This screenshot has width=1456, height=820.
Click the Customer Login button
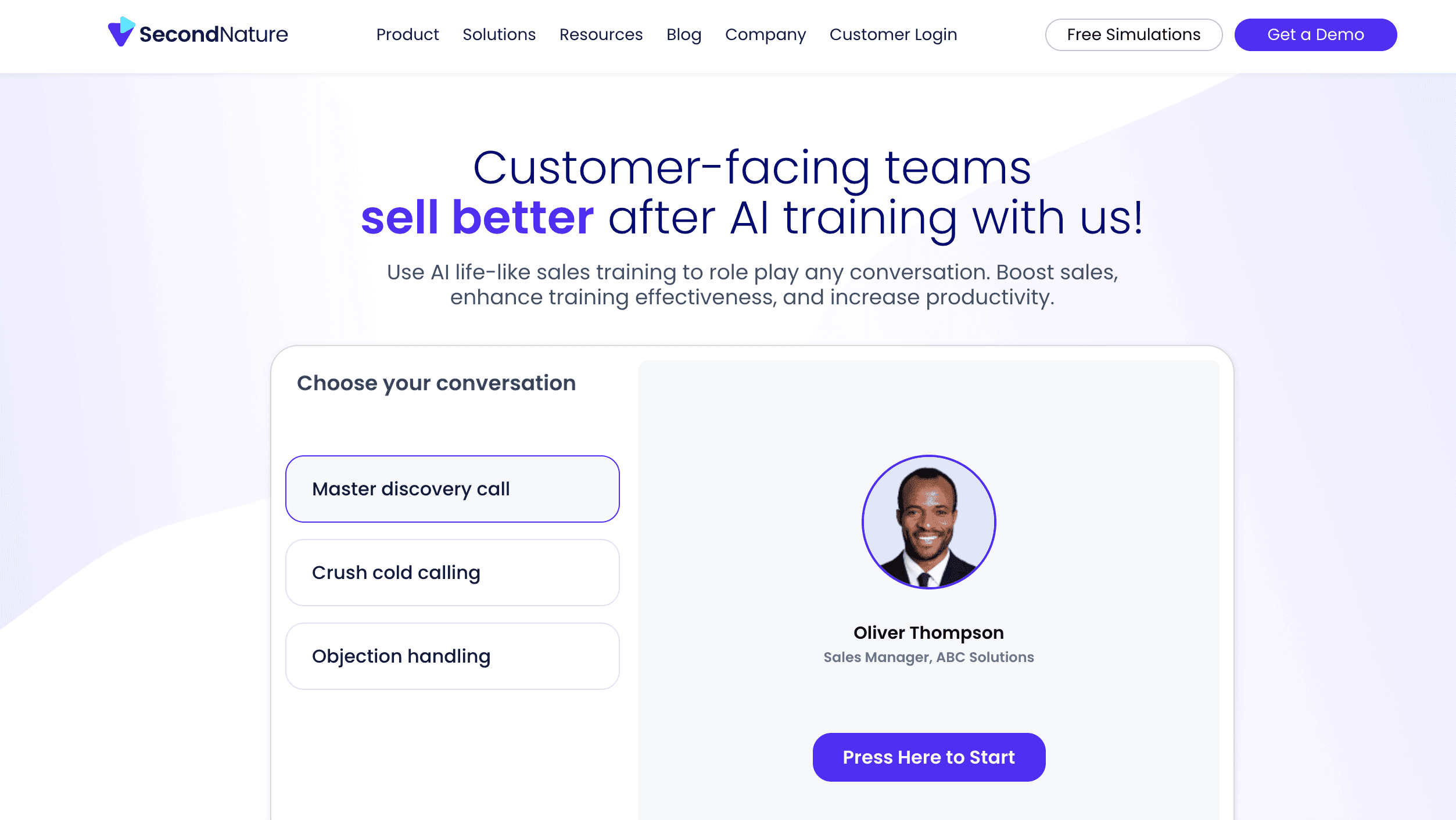[x=893, y=34]
